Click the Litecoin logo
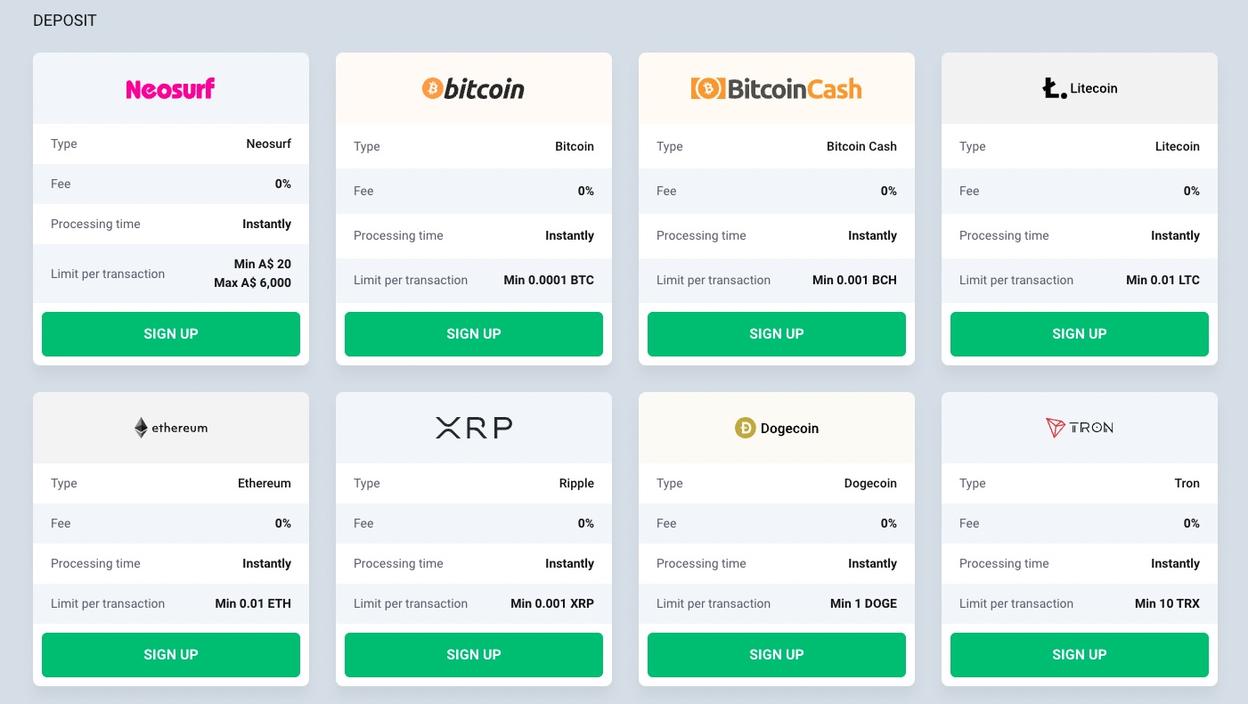1248x704 pixels. click(x=1079, y=88)
